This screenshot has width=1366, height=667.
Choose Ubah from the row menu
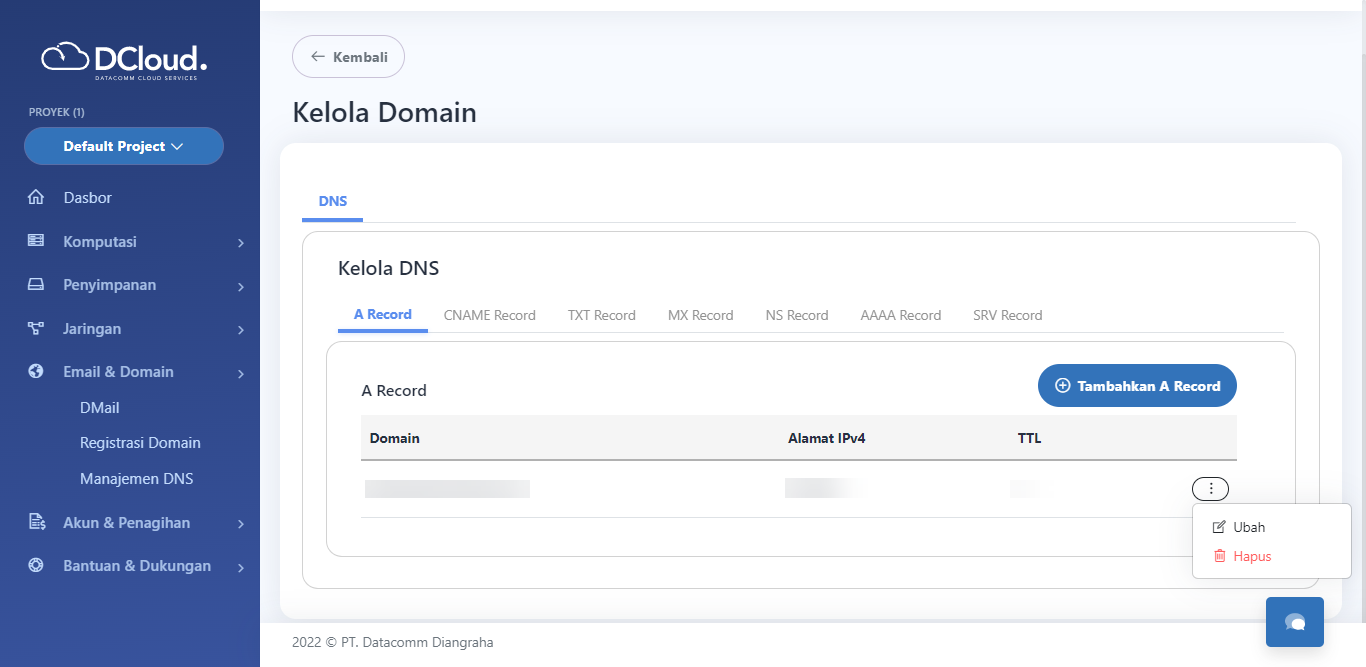[1248, 527]
